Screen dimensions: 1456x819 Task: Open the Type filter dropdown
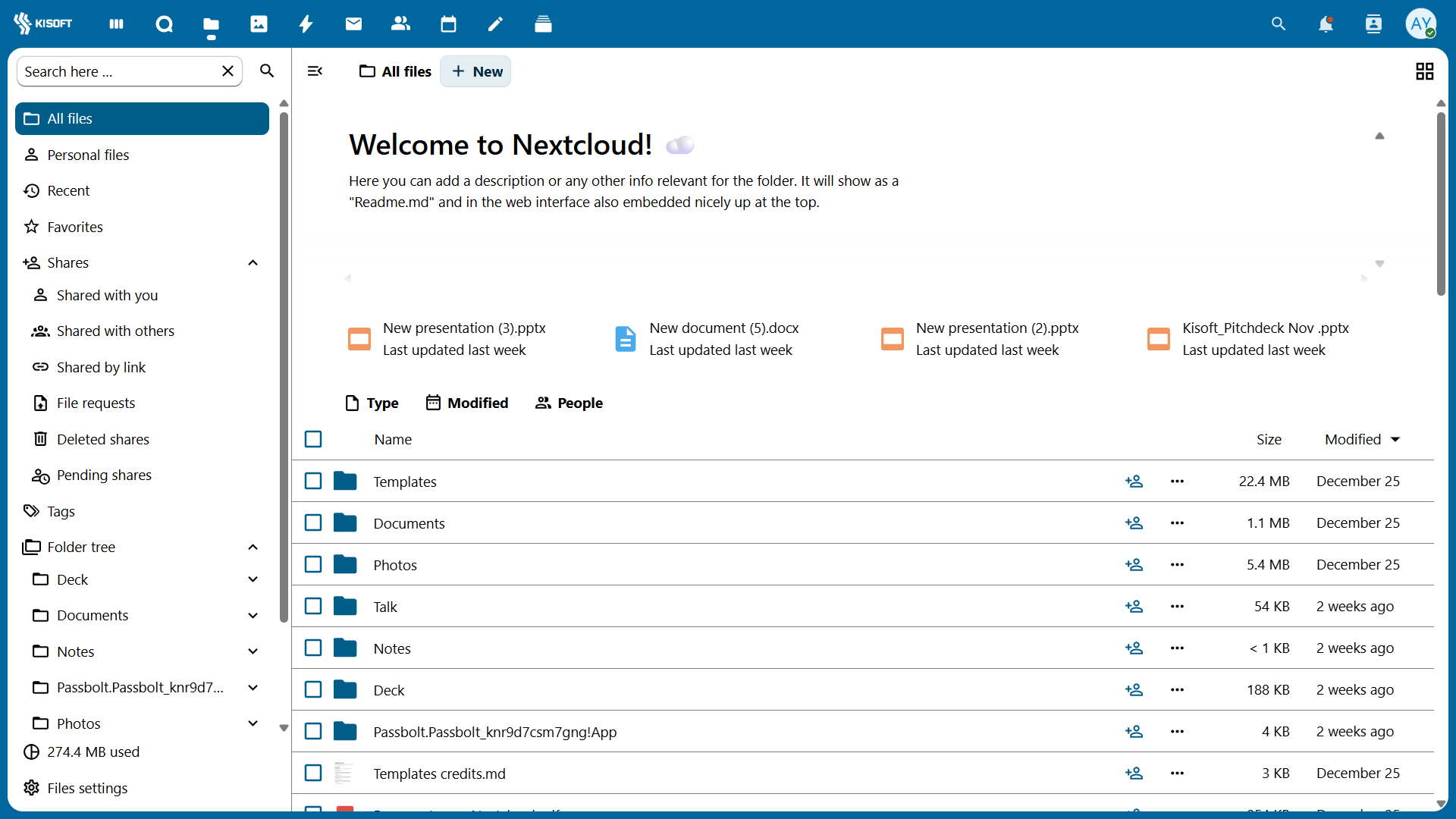coord(372,403)
